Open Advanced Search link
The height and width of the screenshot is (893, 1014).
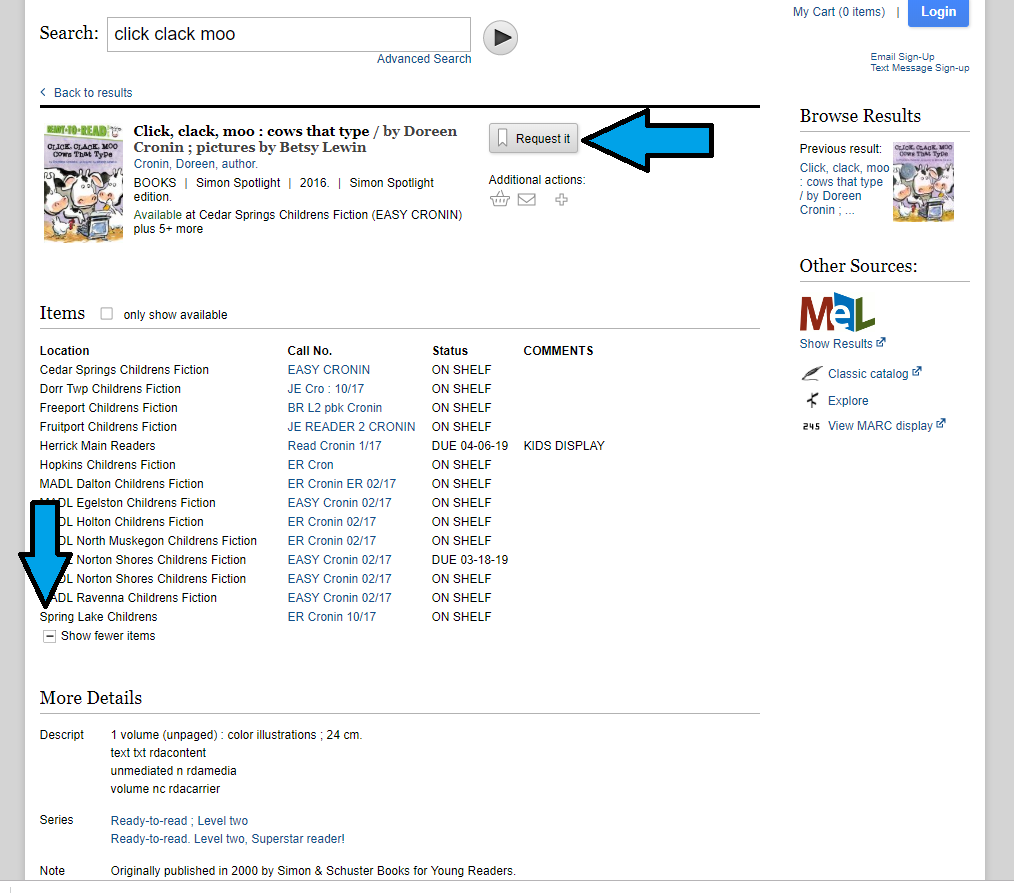(x=424, y=59)
